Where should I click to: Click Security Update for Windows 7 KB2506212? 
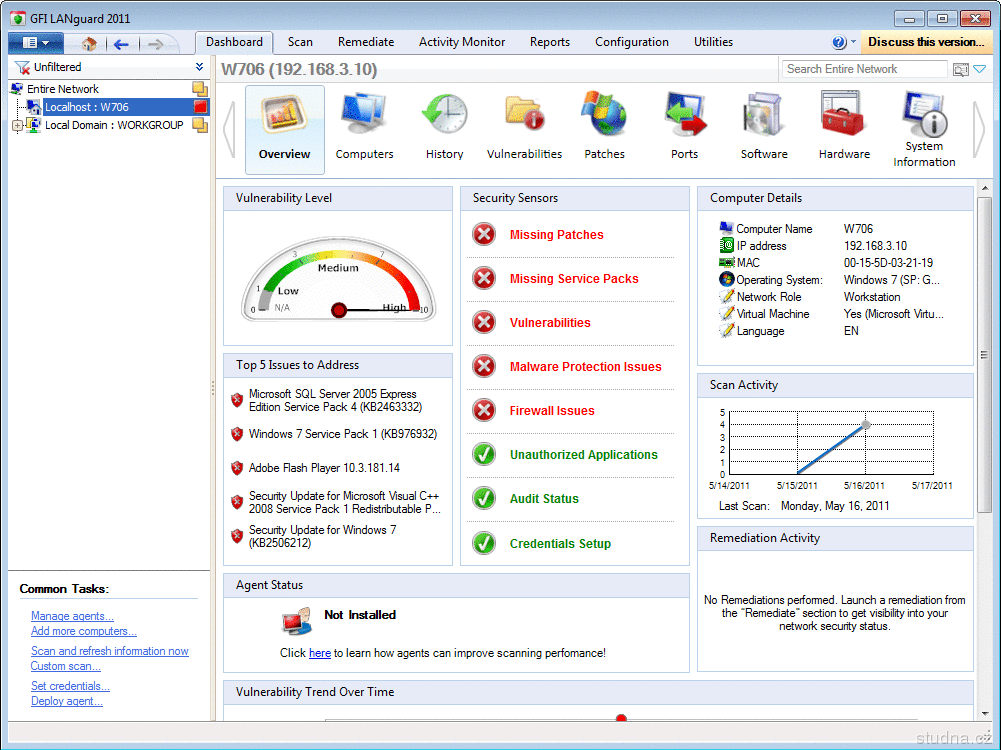(x=322, y=536)
